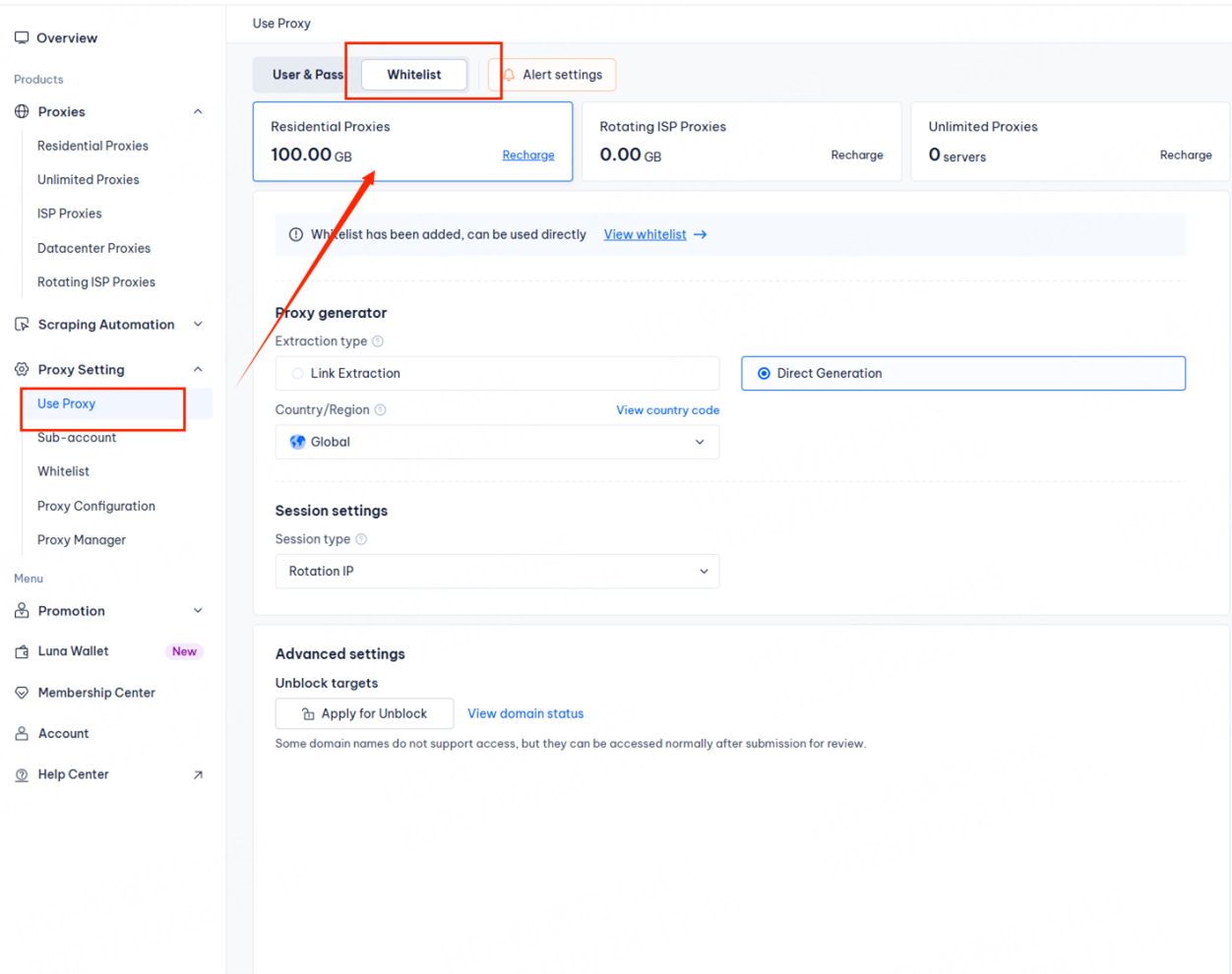Click the Alert settings bell icon
1232x974 pixels.
point(509,75)
